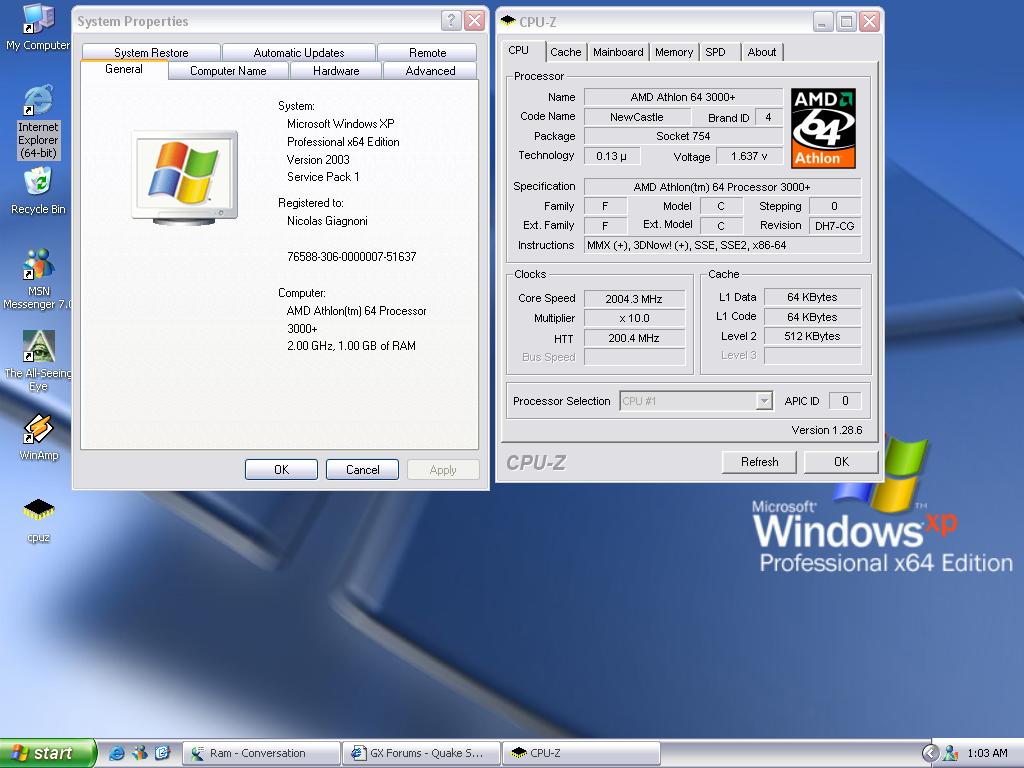Click OK in the CPU-Z window

841,462
